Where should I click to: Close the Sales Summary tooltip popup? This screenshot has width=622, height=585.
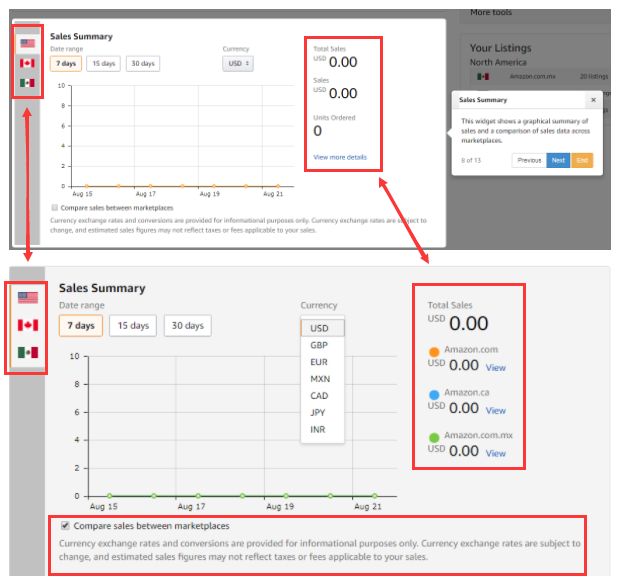pos(593,100)
